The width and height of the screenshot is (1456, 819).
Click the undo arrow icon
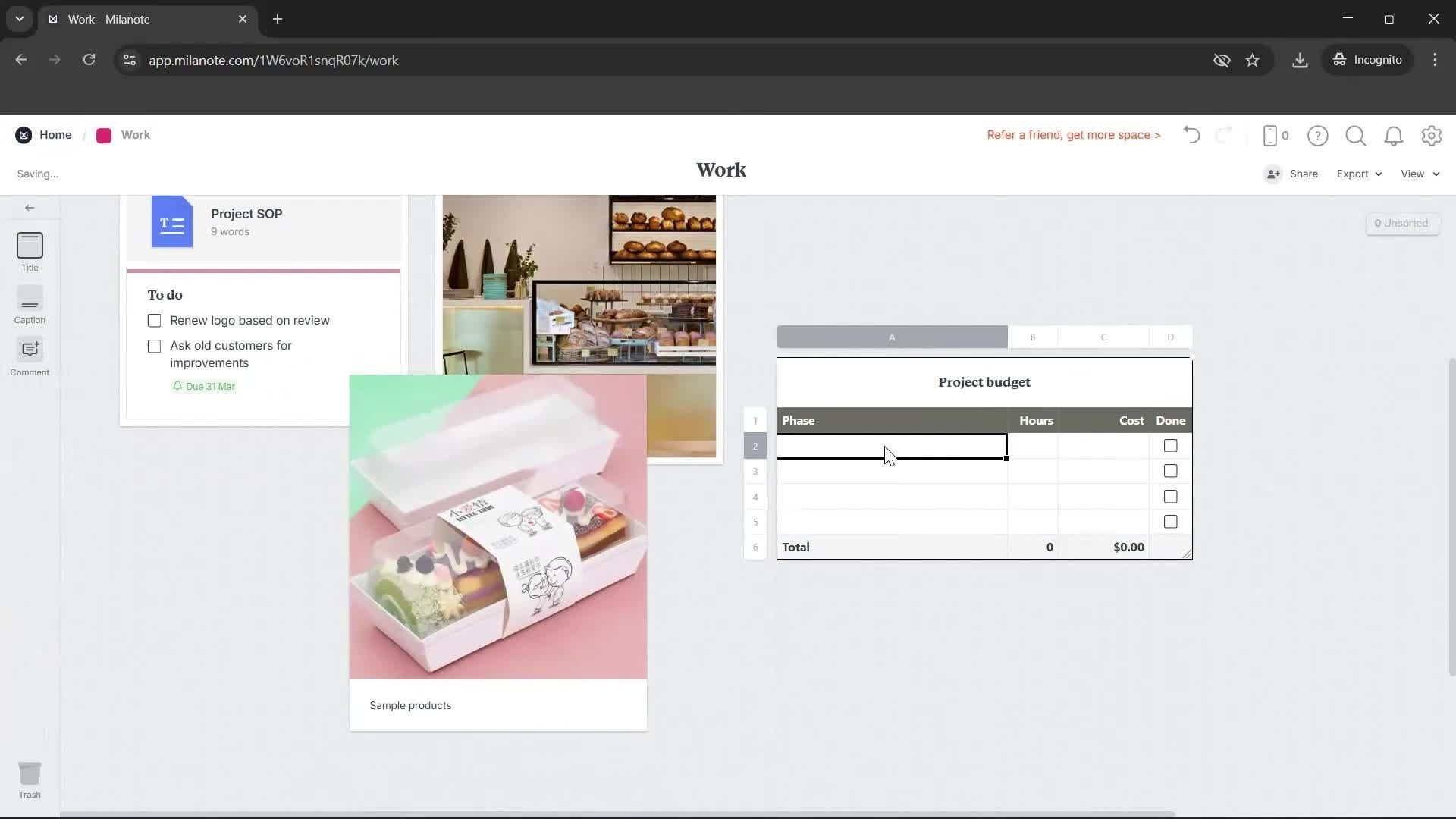click(x=1191, y=135)
